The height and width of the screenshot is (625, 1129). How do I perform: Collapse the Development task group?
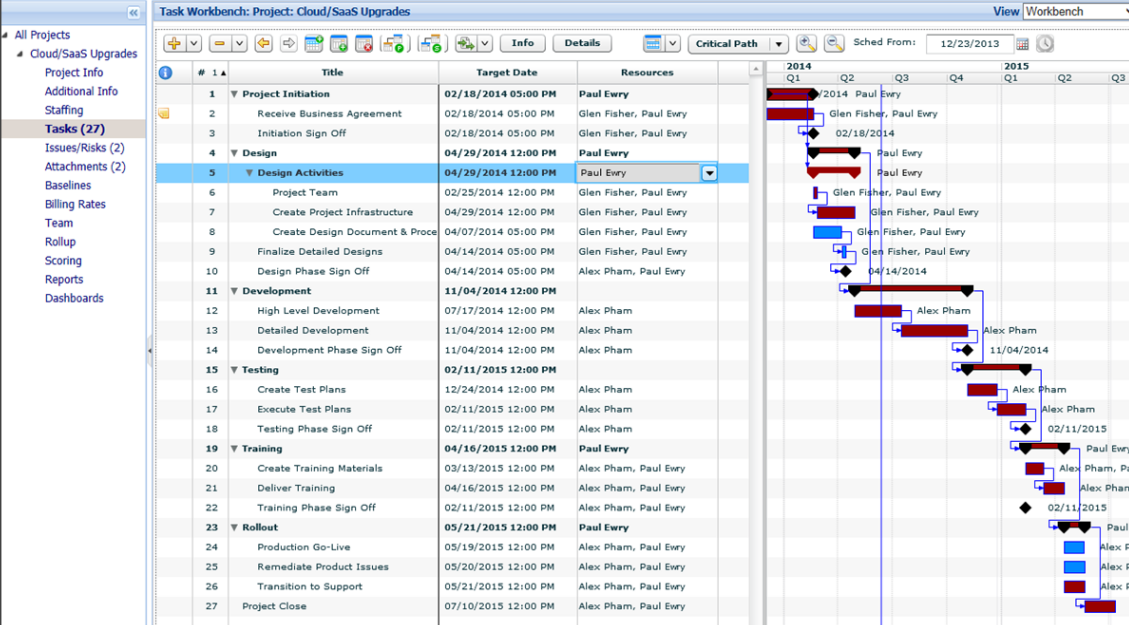234,291
